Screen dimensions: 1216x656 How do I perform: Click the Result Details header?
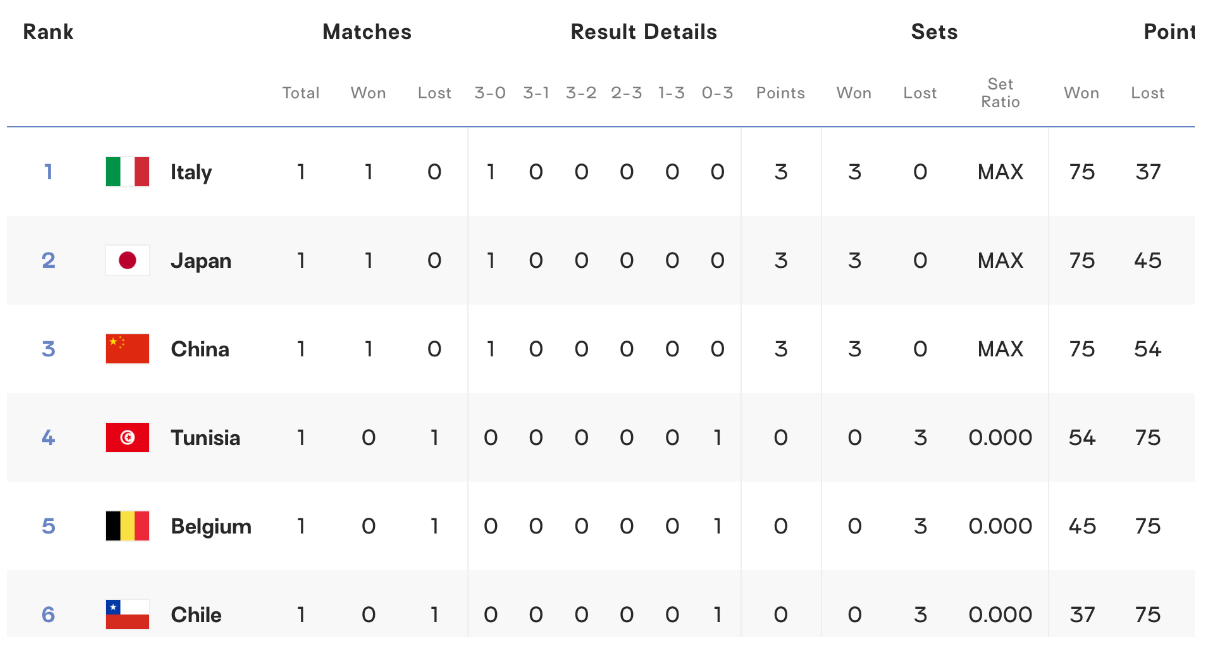(644, 32)
